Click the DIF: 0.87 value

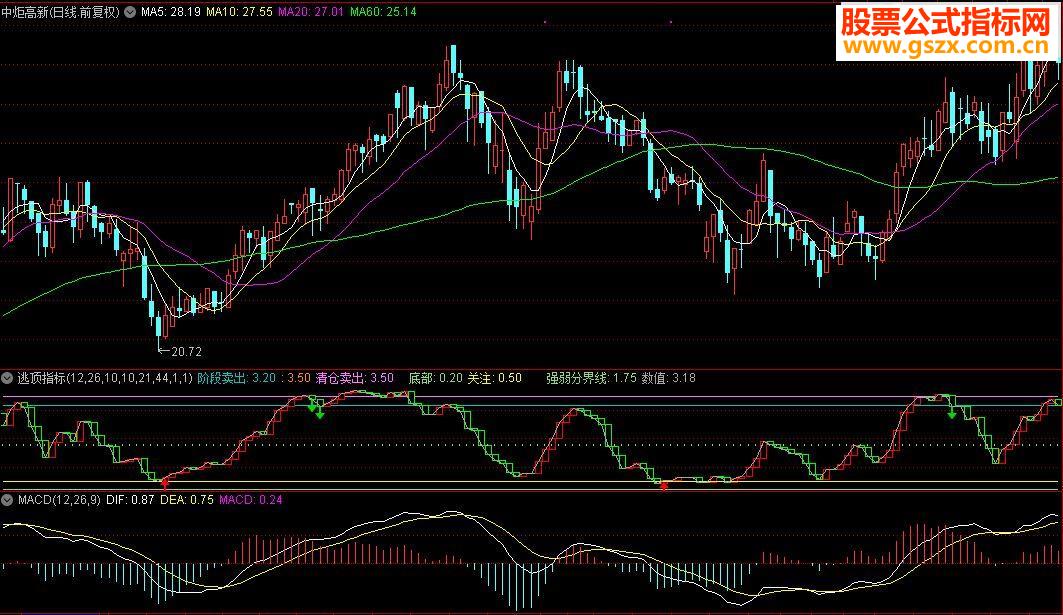point(130,500)
